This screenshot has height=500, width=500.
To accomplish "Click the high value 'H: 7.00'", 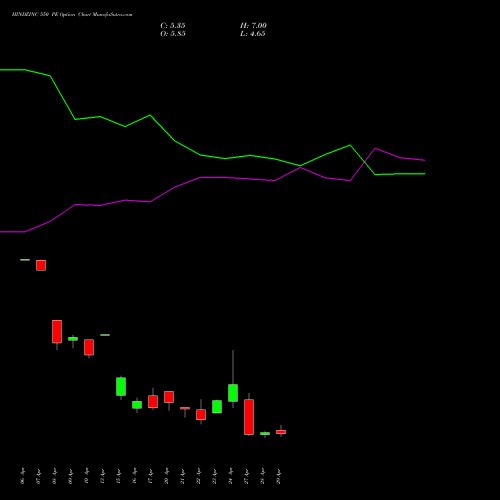I will click(x=253, y=26).
